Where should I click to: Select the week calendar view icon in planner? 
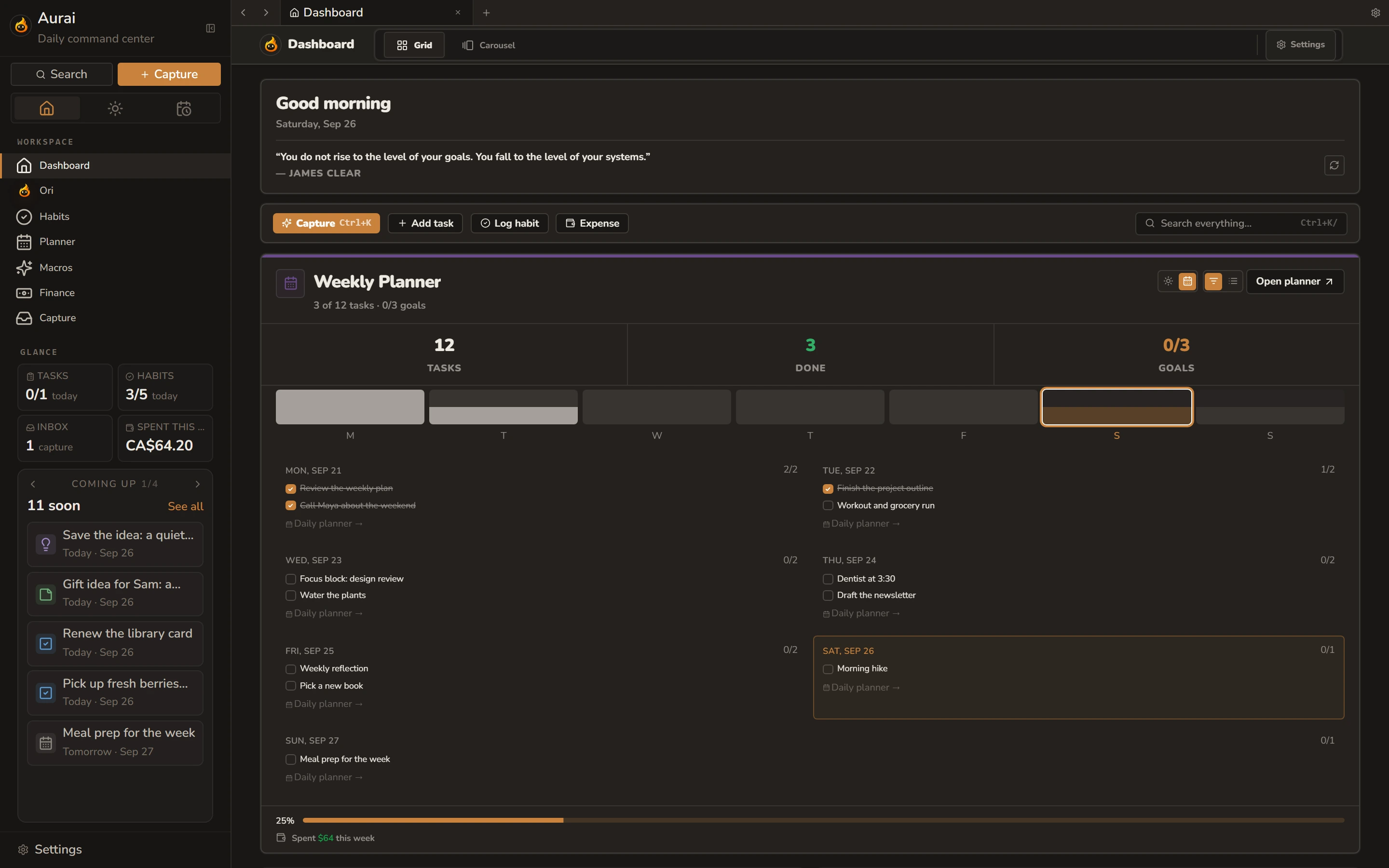pyautogui.click(x=1187, y=281)
